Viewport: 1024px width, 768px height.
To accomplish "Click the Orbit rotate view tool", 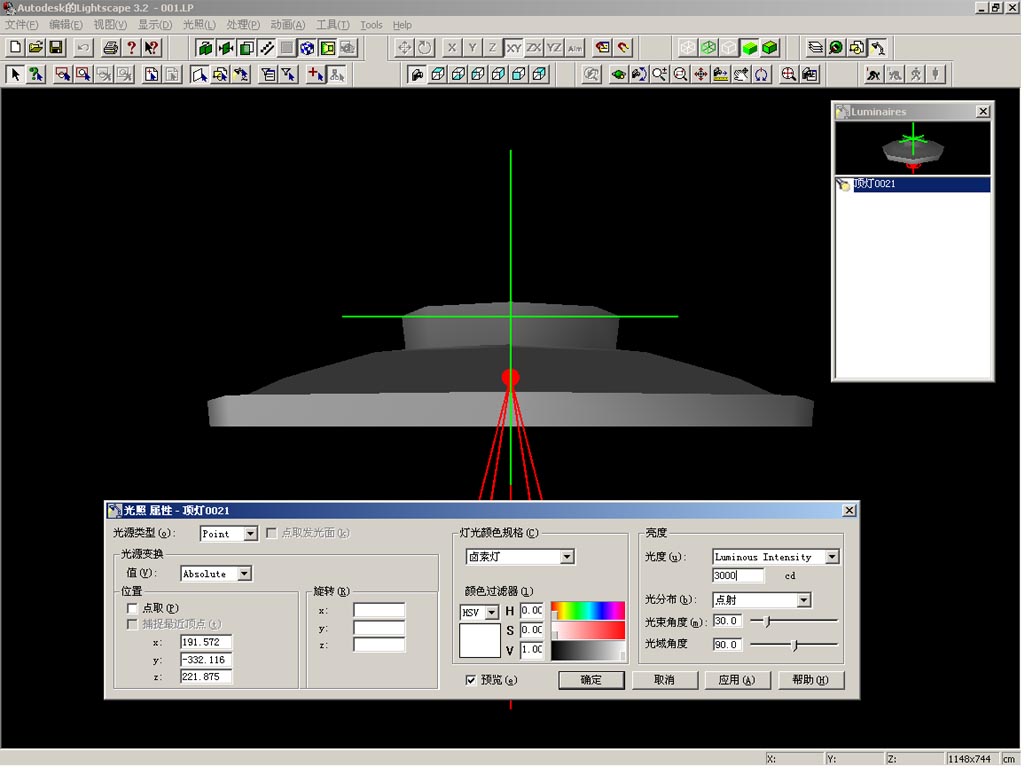I will 762,74.
